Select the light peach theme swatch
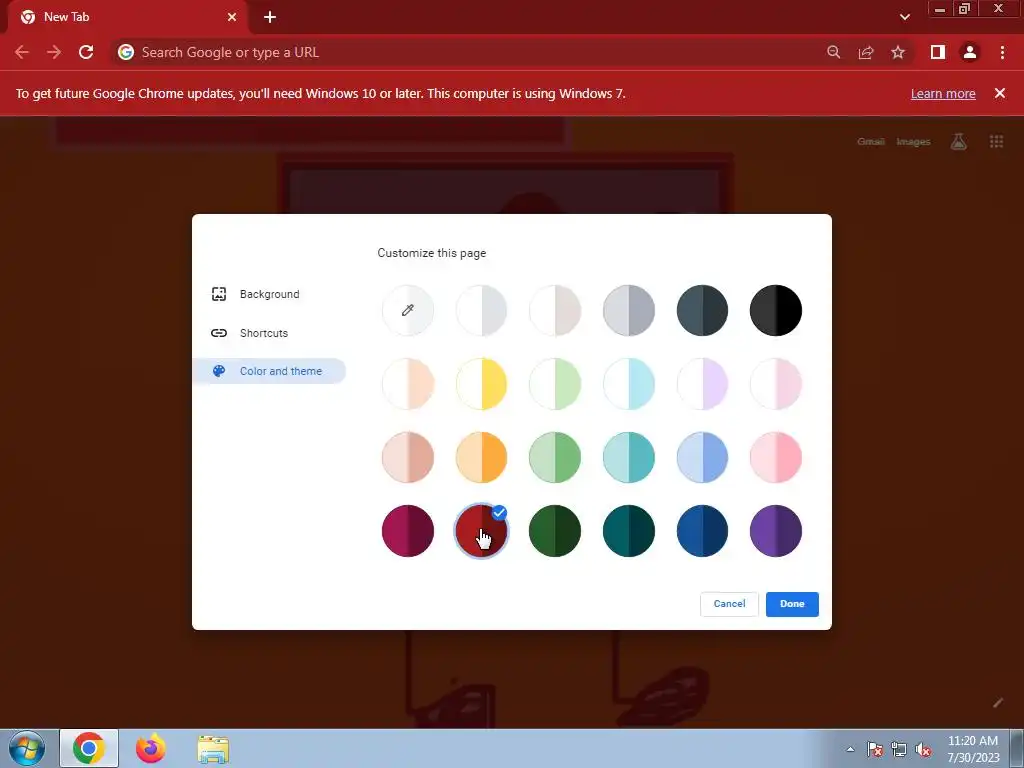1024x768 pixels. (408, 384)
